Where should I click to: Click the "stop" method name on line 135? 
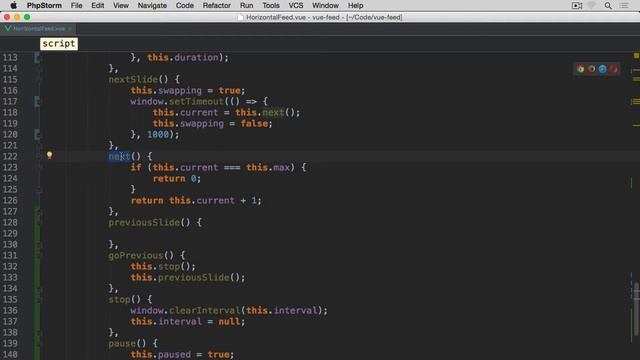(x=119, y=300)
